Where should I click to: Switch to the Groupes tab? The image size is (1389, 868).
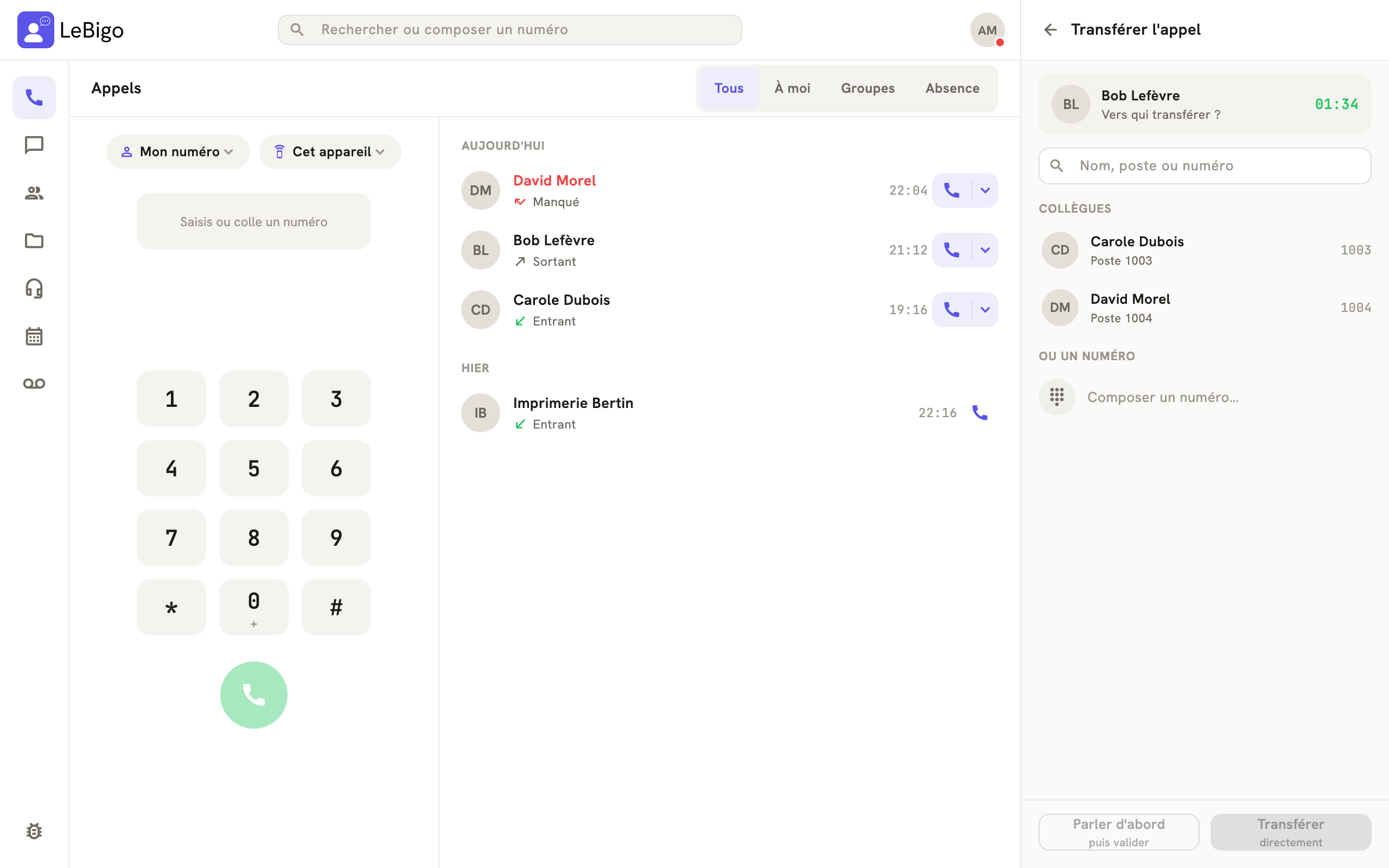[868, 88]
